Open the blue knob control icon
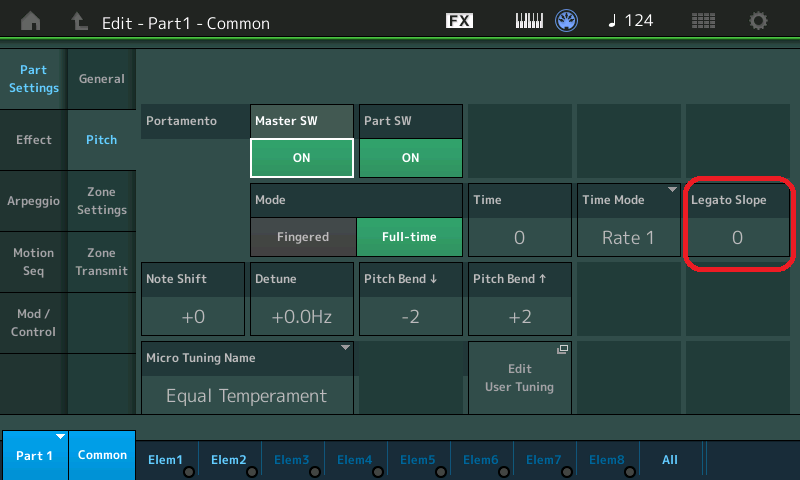This screenshot has height=480, width=800. [x=568, y=21]
